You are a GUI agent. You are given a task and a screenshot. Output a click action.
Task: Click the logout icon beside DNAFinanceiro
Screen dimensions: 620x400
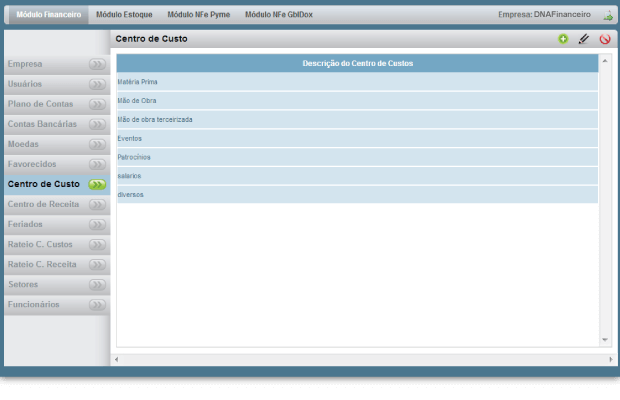608,15
